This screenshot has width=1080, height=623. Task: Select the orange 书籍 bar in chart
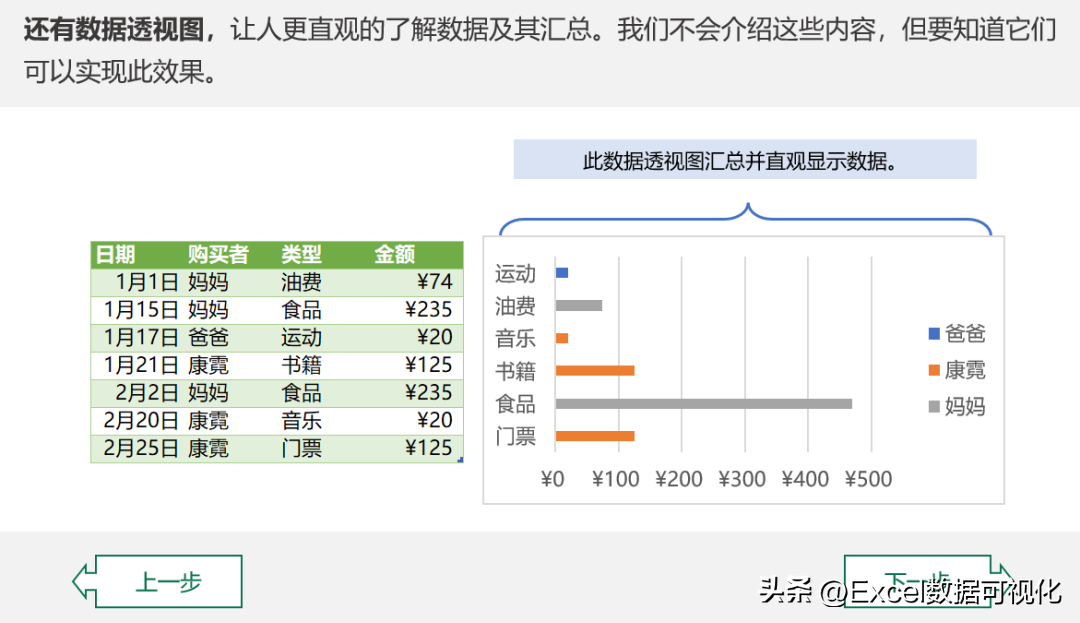(595, 371)
